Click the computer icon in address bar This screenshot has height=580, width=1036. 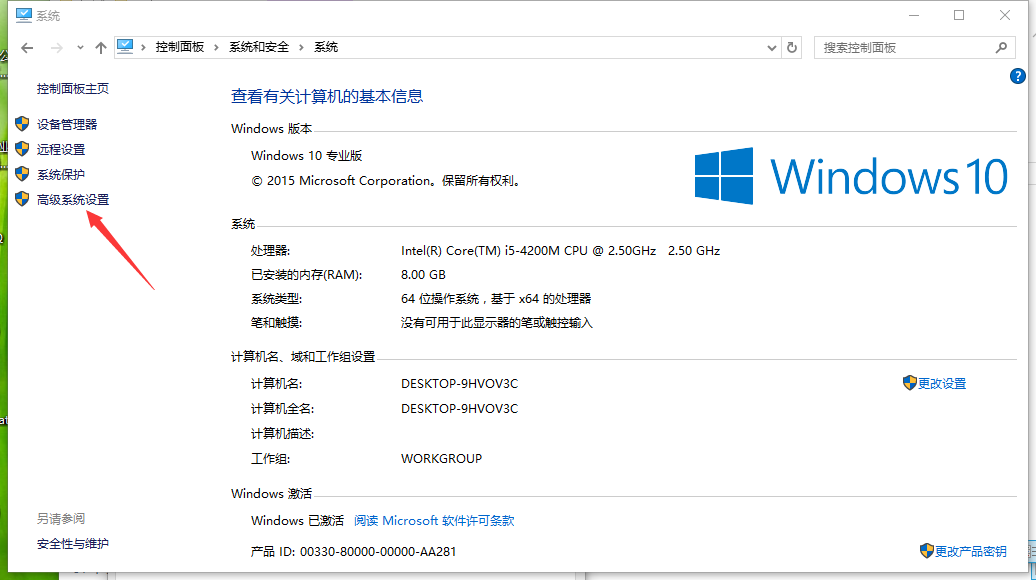[125, 46]
